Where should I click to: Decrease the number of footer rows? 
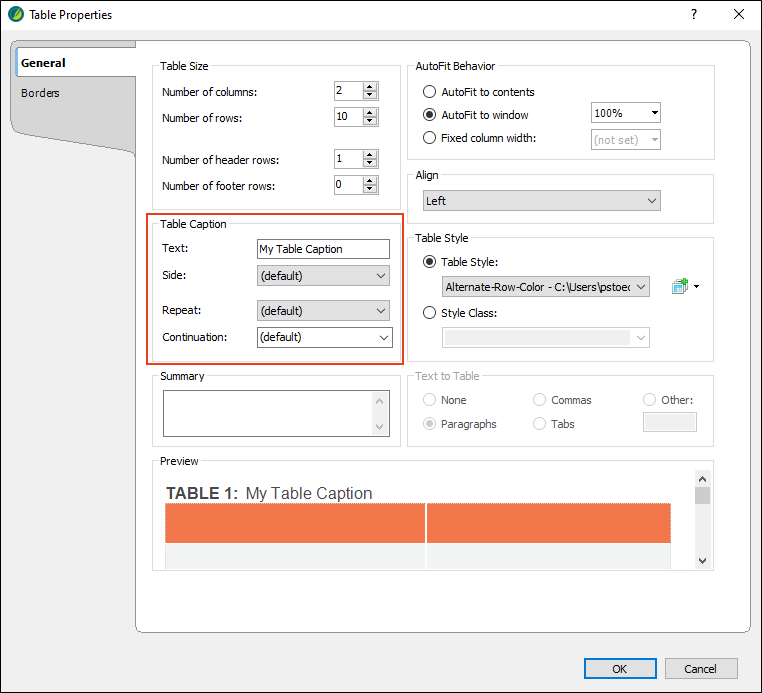(x=370, y=189)
